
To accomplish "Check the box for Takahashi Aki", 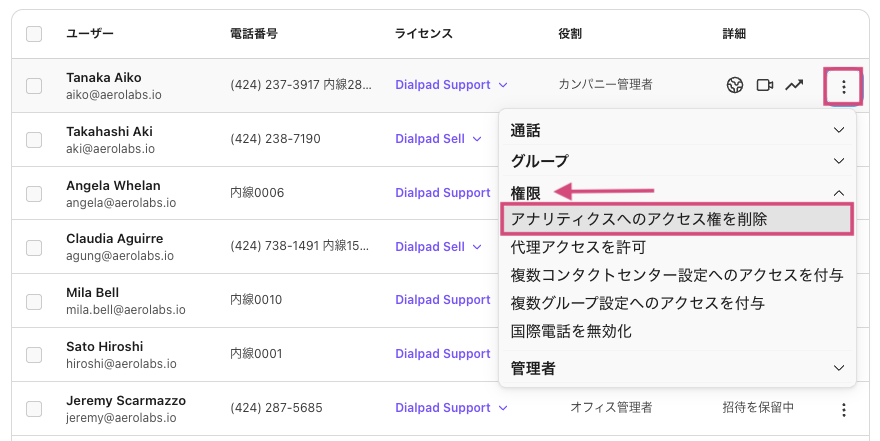I will tap(34, 139).
